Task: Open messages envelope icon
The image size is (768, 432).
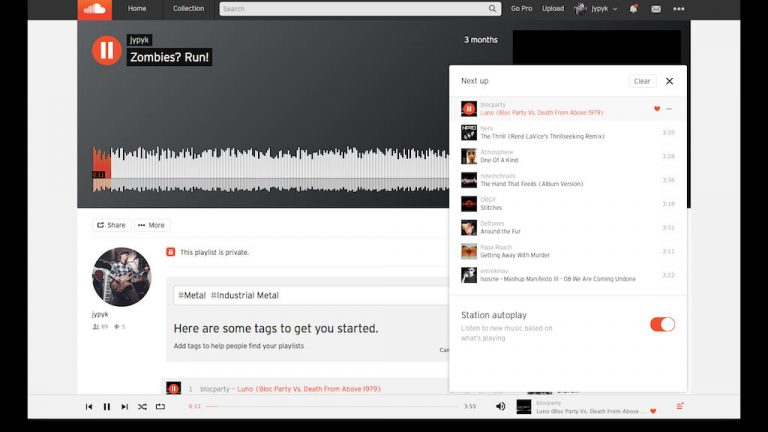Action: [x=656, y=9]
